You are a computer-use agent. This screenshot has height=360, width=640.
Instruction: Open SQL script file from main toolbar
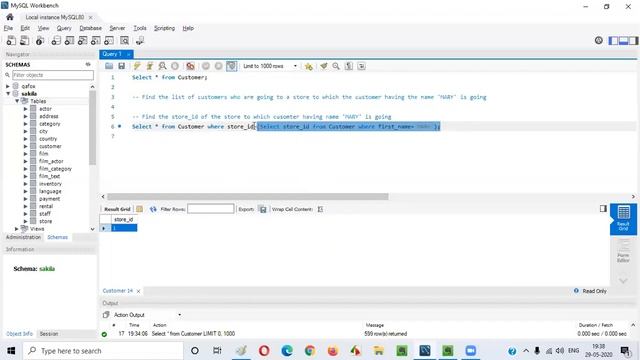25,41
